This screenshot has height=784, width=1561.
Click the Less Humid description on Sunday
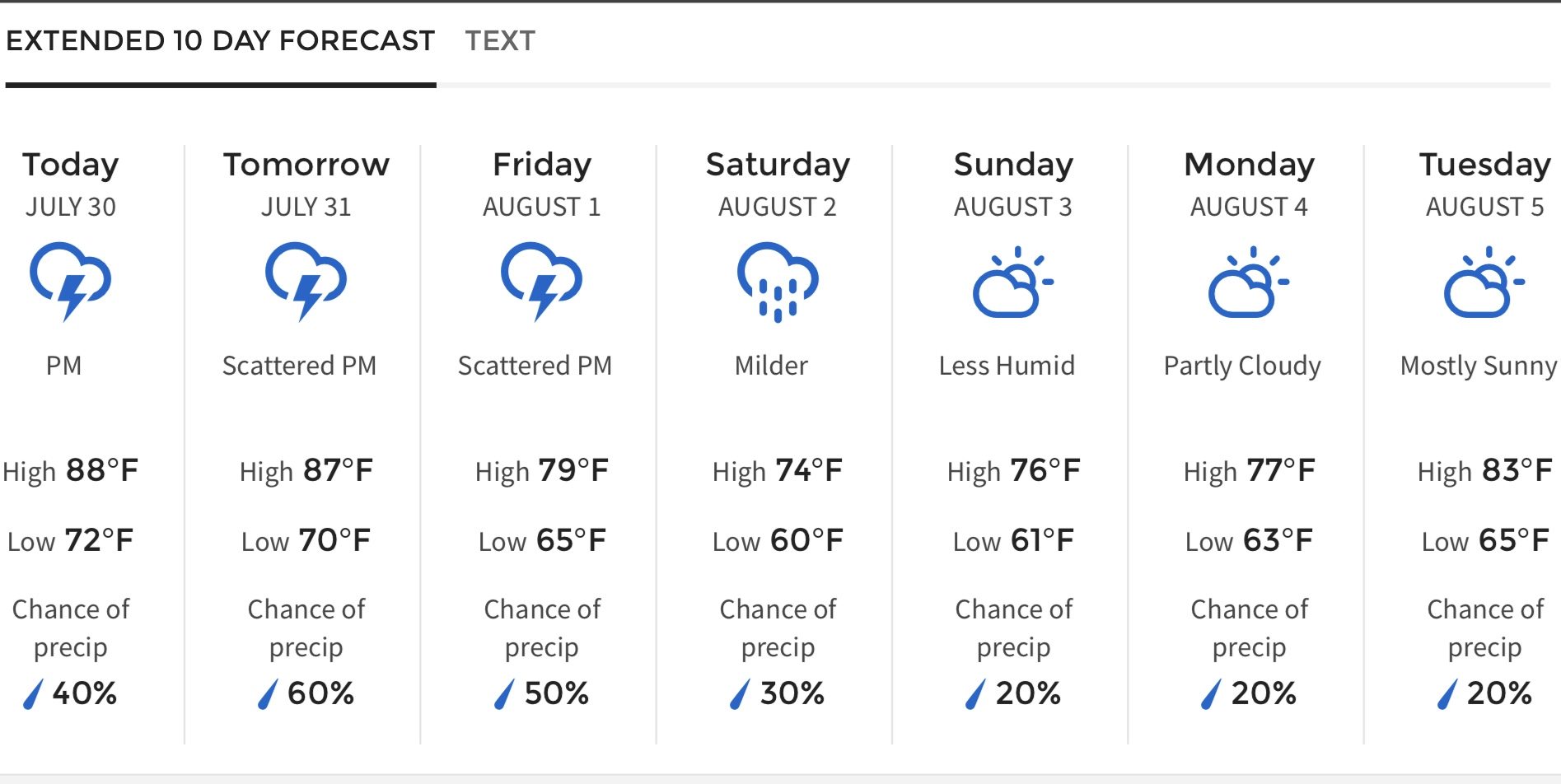pyautogui.click(x=1007, y=366)
